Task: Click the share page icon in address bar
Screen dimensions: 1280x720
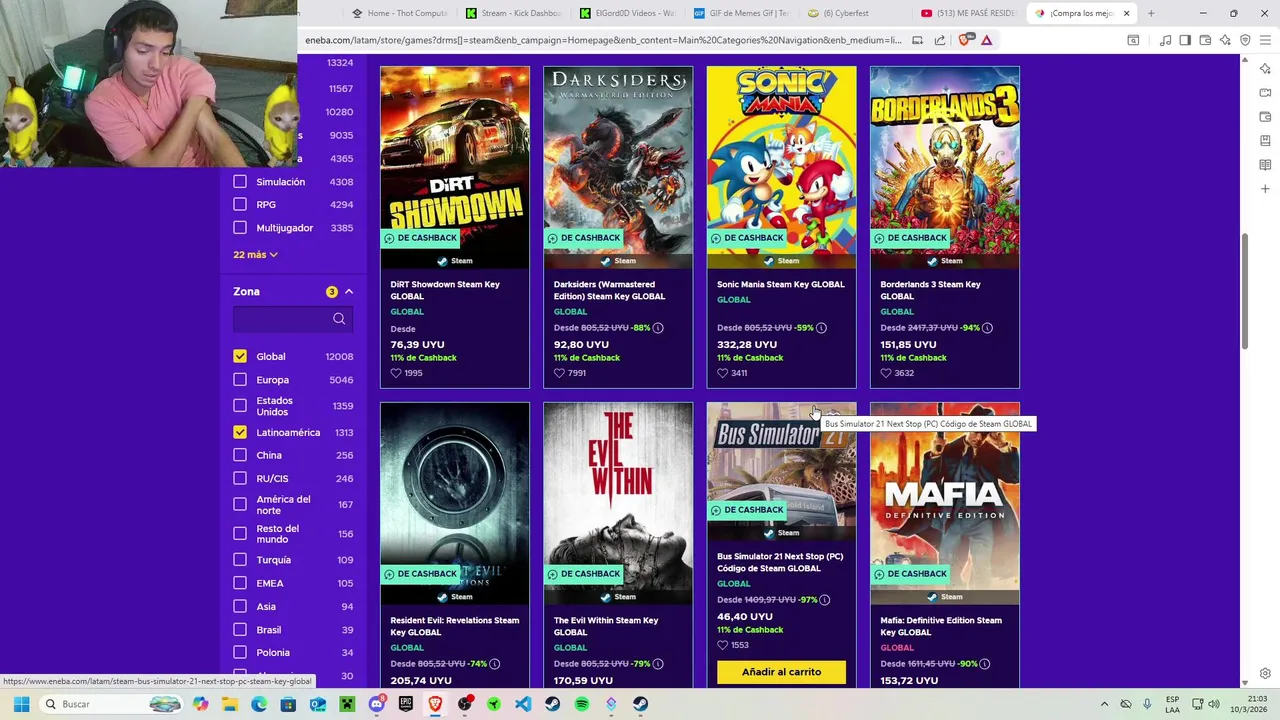Action: point(940,40)
